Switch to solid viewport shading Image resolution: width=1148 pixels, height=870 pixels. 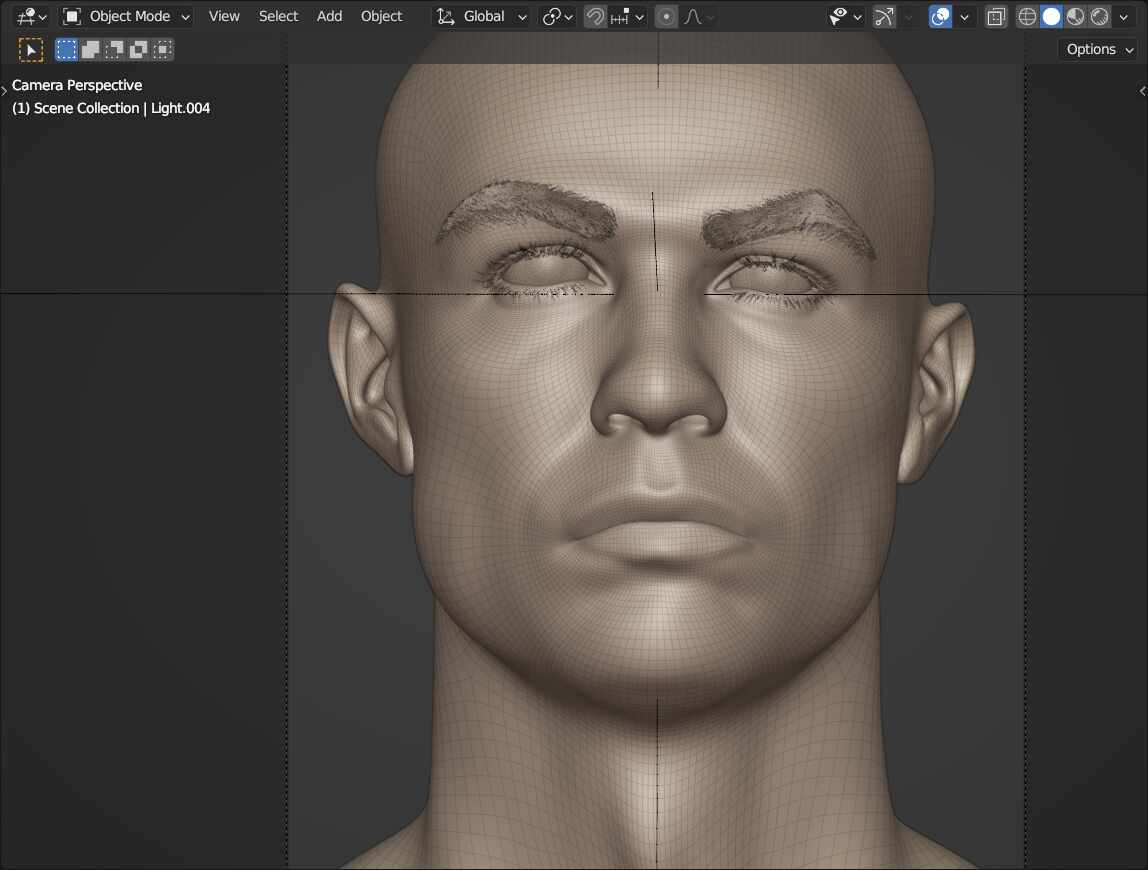click(x=1051, y=16)
